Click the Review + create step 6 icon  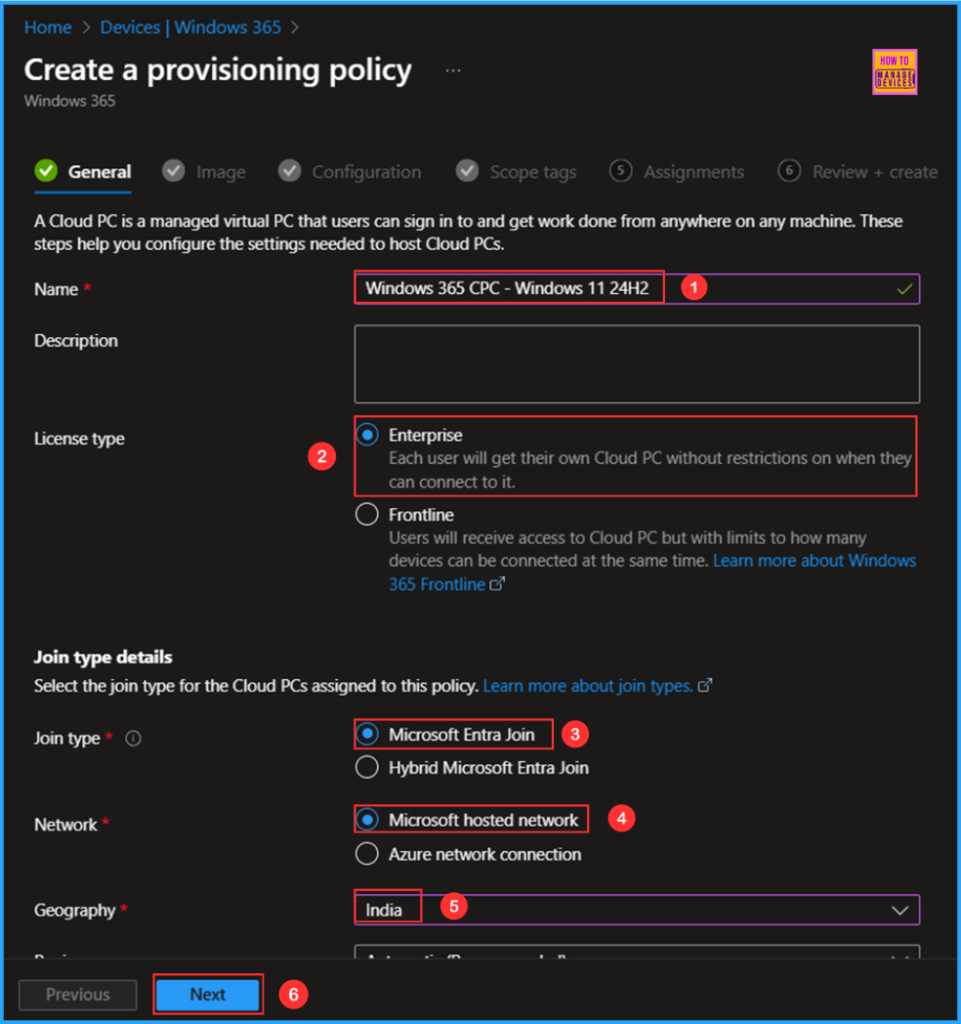coord(789,171)
